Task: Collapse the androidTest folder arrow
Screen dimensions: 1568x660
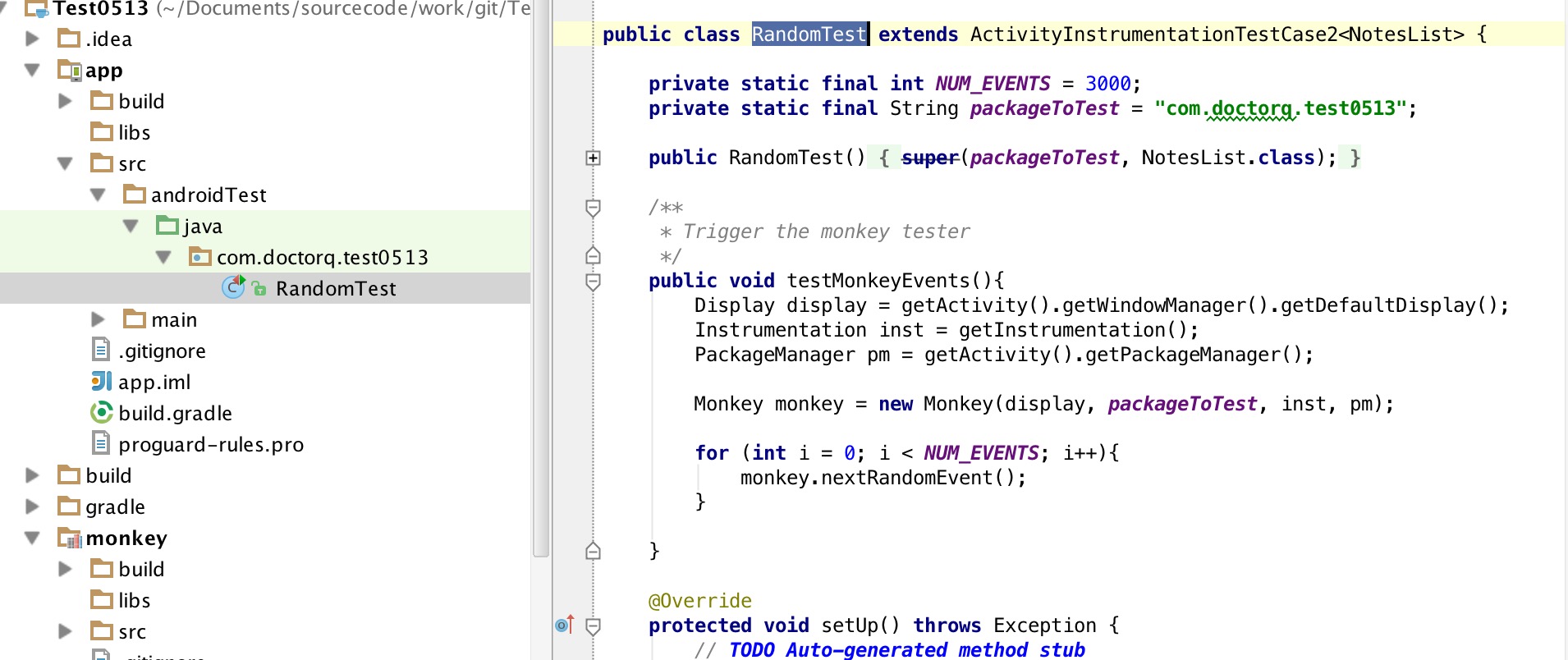Action: [x=99, y=195]
